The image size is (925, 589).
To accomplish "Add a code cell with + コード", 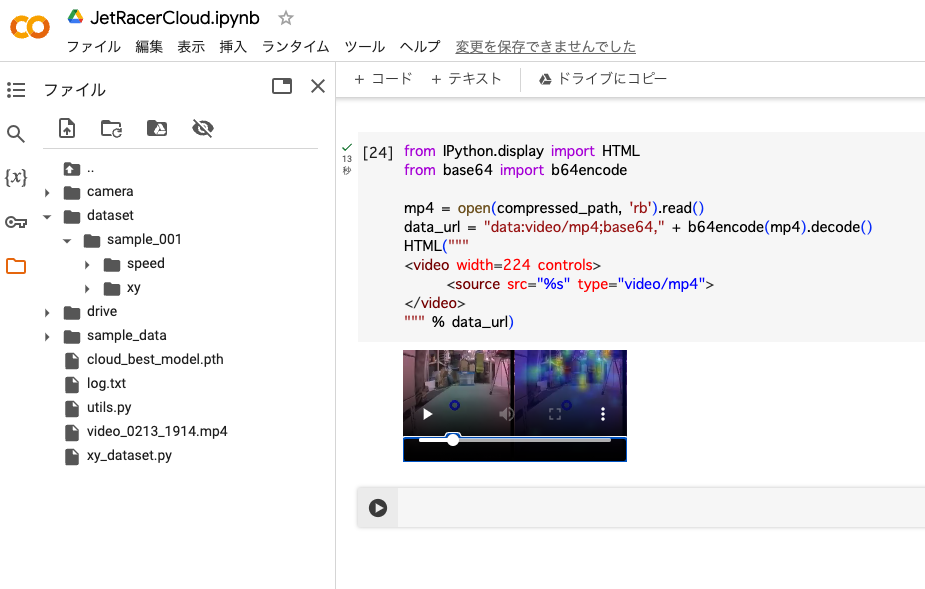I will point(383,78).
